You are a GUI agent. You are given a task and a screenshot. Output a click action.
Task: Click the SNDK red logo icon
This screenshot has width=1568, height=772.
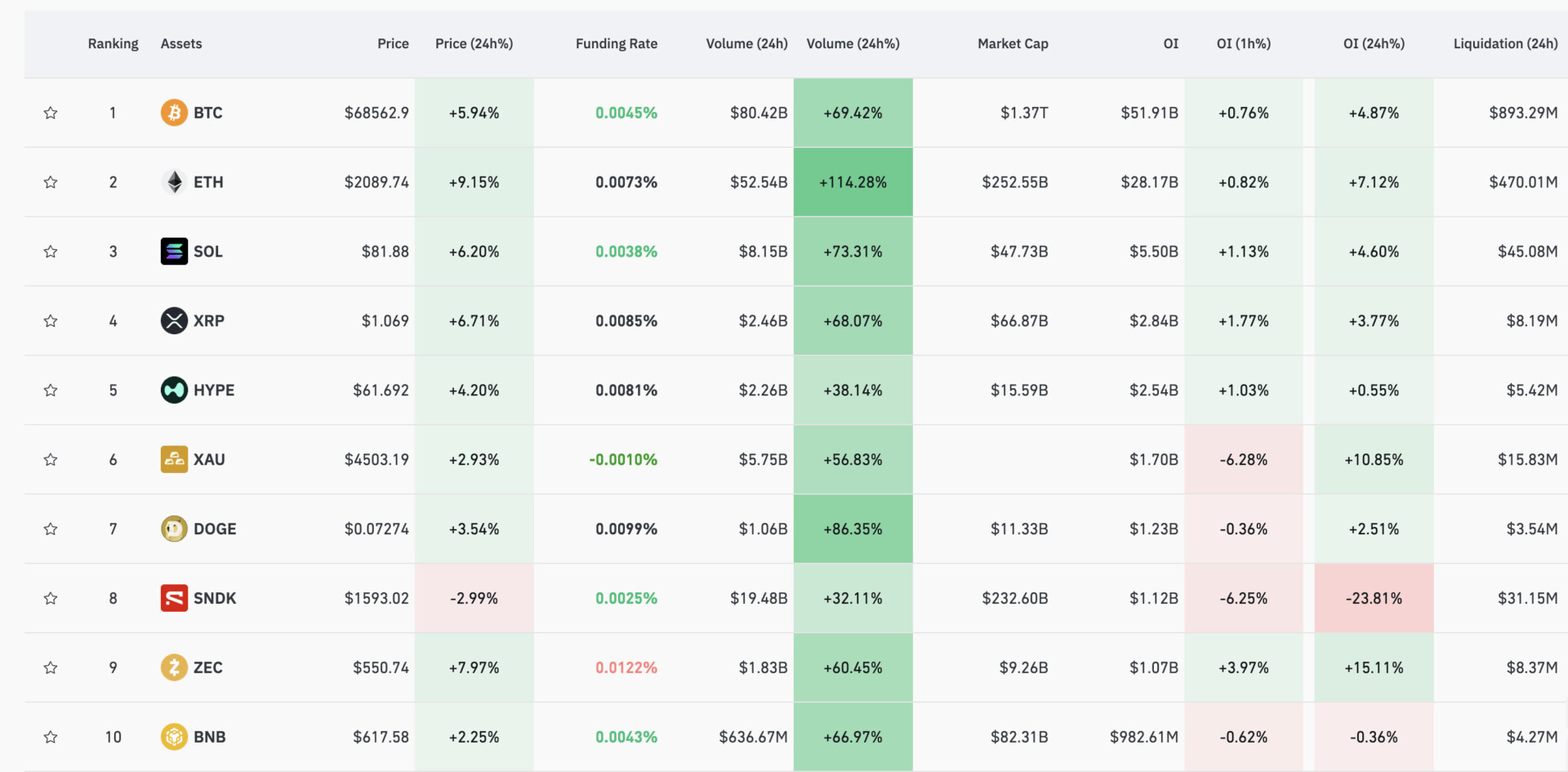click(x=174, y=598)
